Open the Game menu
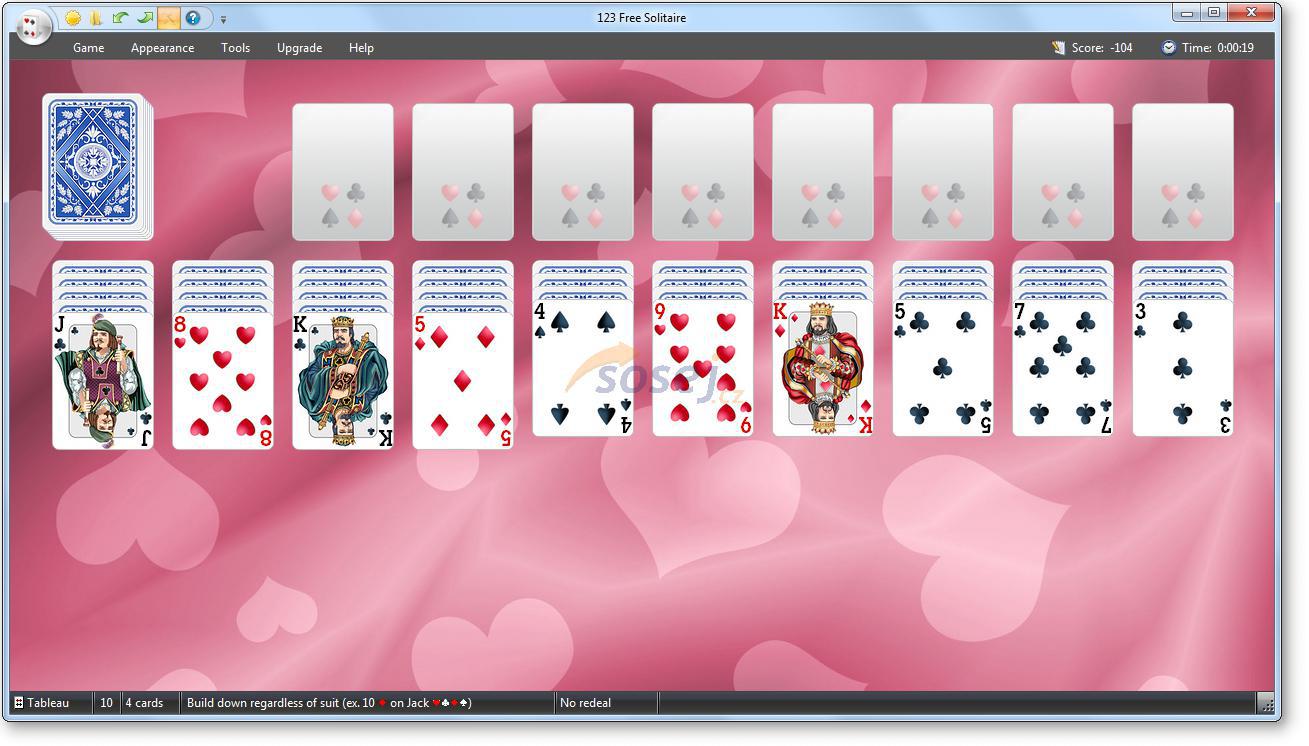The width and height of the screenshot is (1309, 746). [x=88, y=48]
